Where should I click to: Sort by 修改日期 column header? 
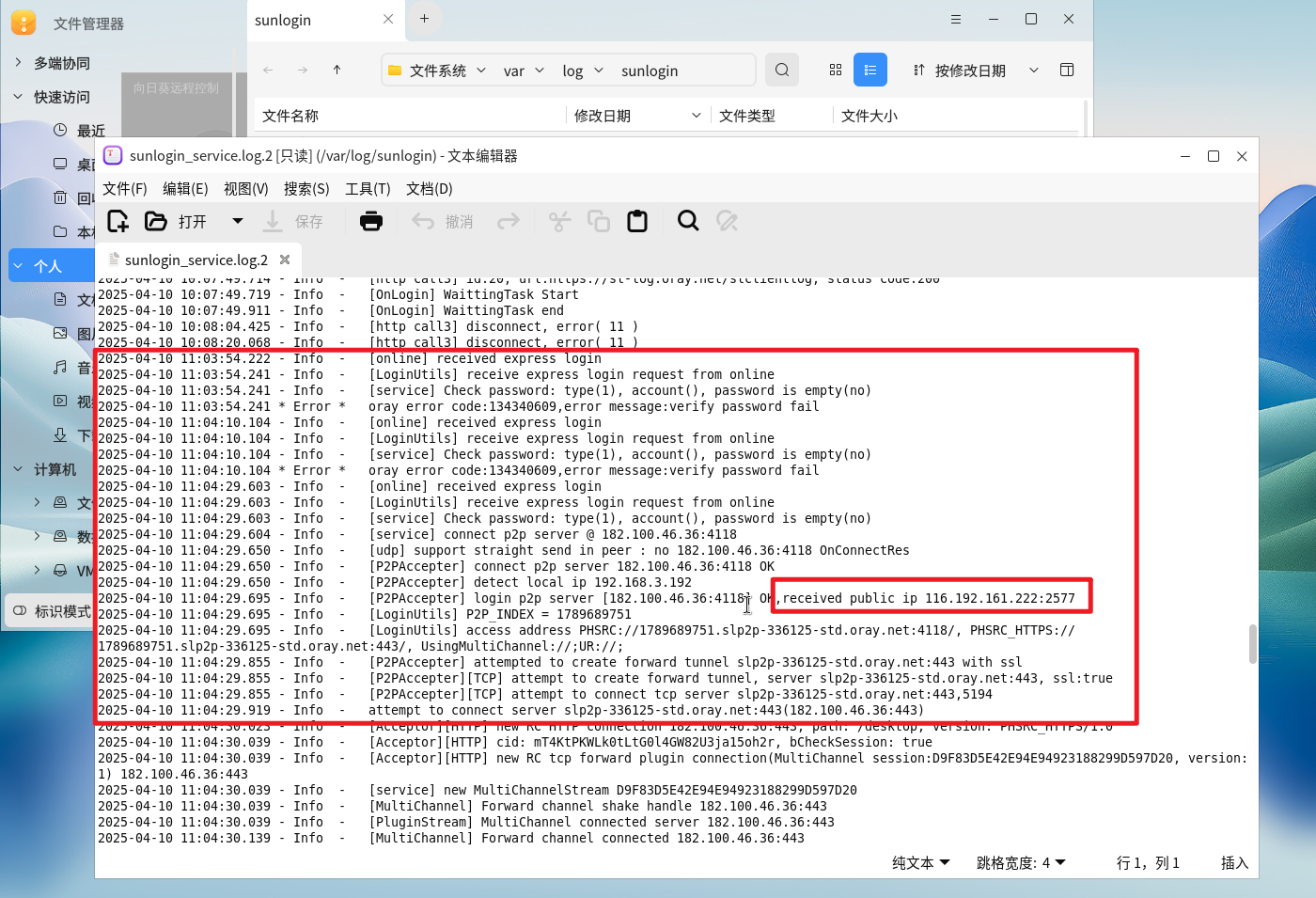coord(603,116)
